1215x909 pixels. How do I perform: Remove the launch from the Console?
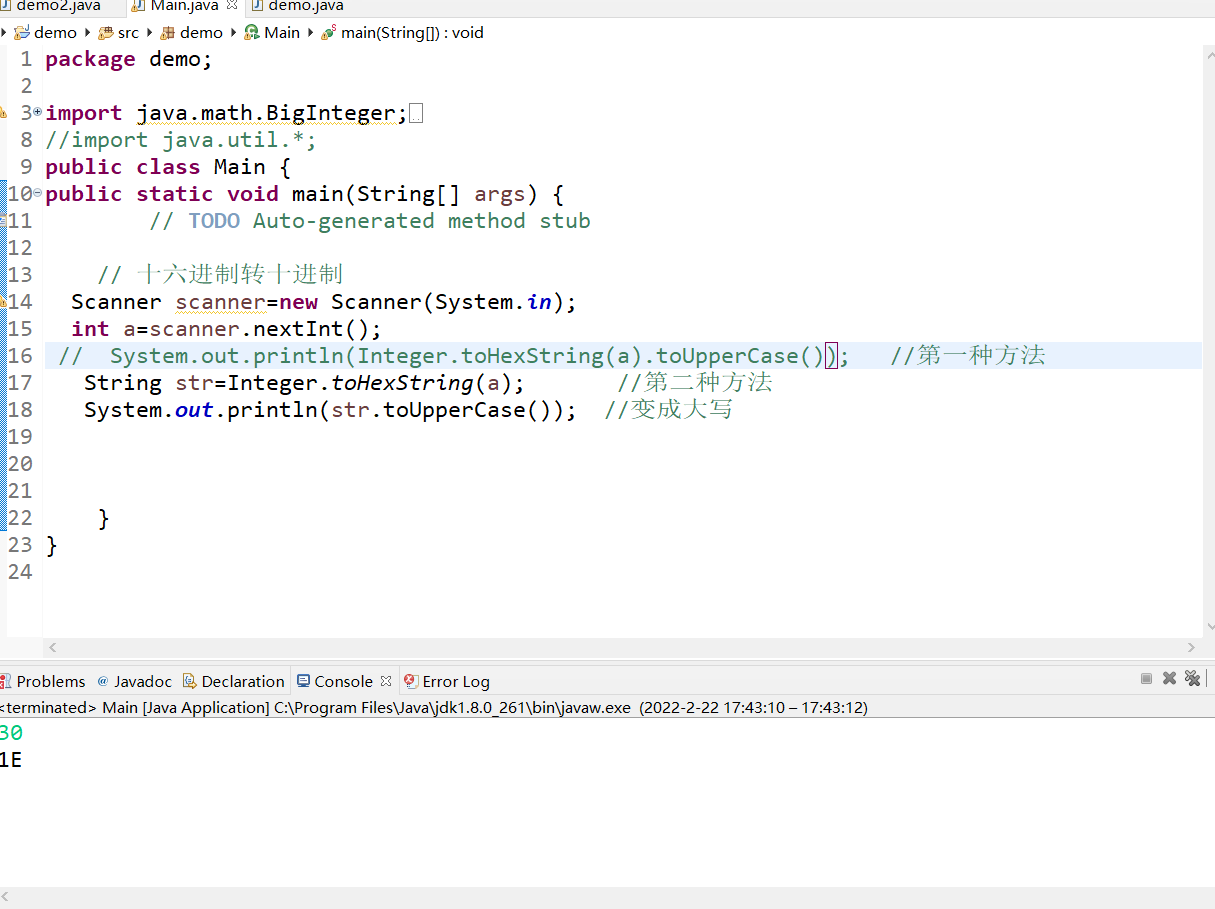[1169, 679]
